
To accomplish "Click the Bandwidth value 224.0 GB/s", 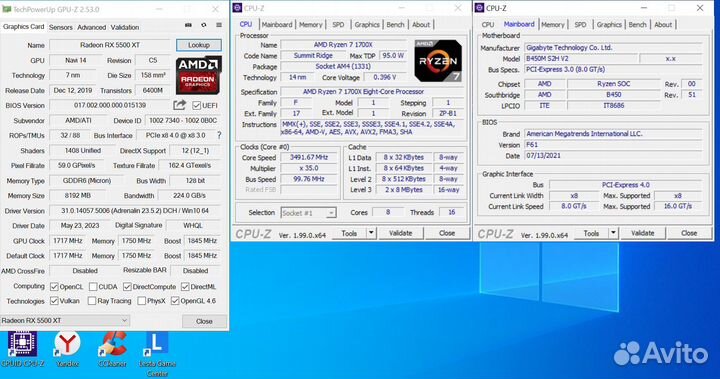I will point(189,195).
